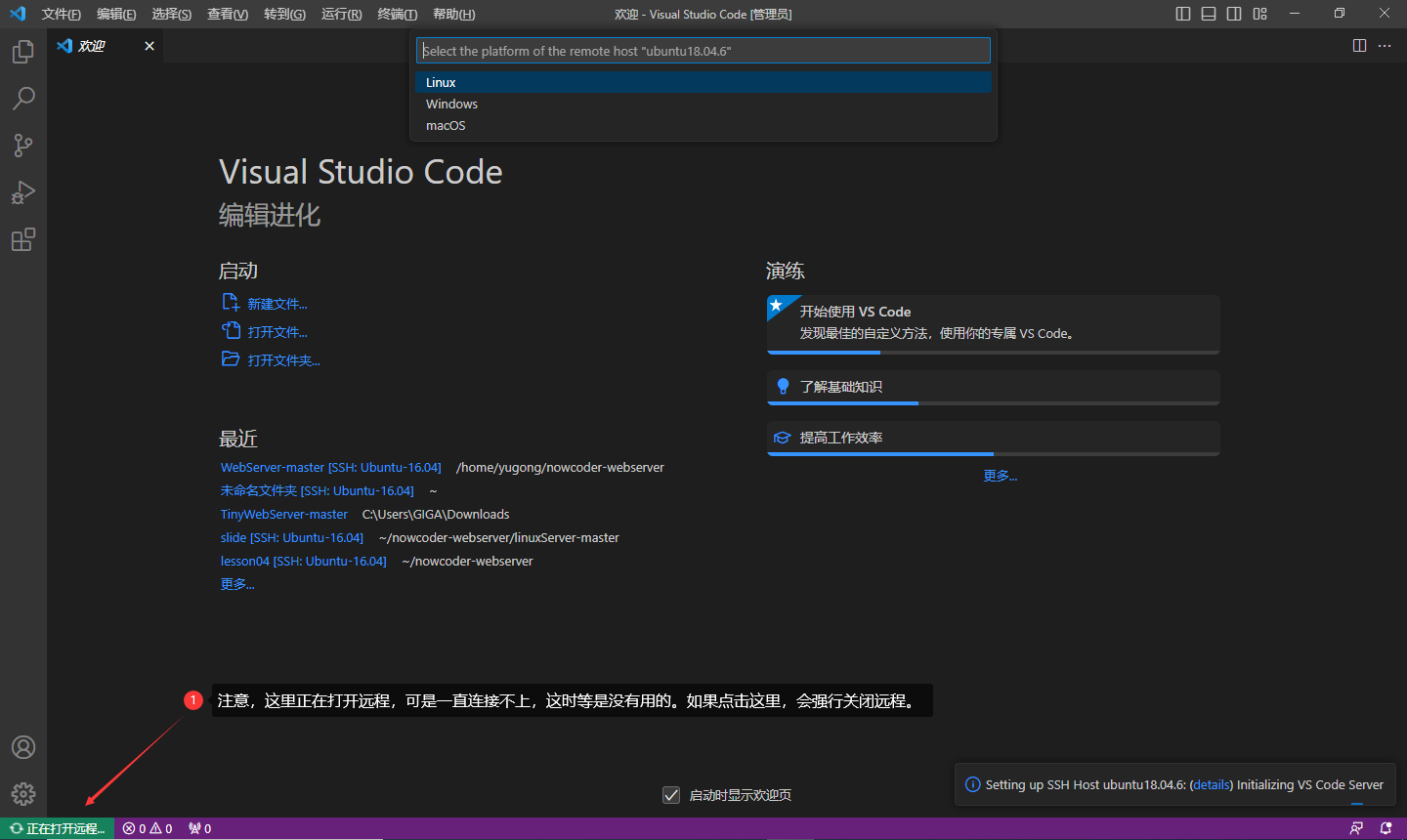Click 更多... under recent list
Image resolution: width=1407 pixels, height=840 pixels.
click(236, 584)
